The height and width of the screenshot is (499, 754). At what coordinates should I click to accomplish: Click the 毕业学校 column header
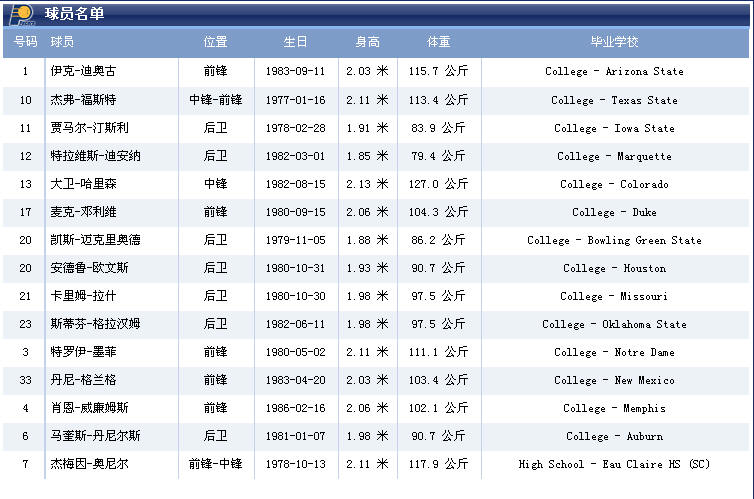coord(615,42)
